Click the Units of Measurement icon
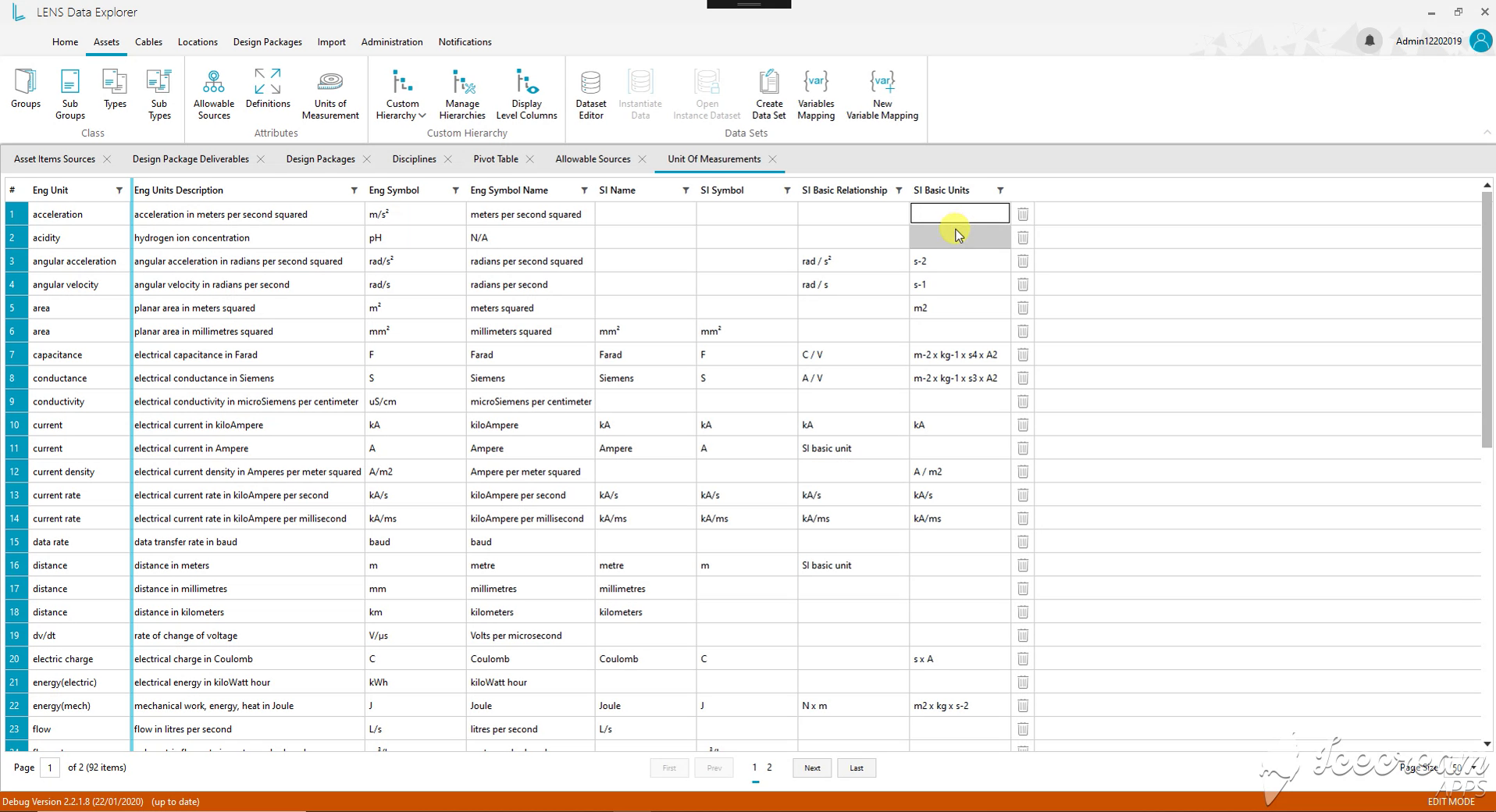The image size is (1496, 812). point(330,94)
